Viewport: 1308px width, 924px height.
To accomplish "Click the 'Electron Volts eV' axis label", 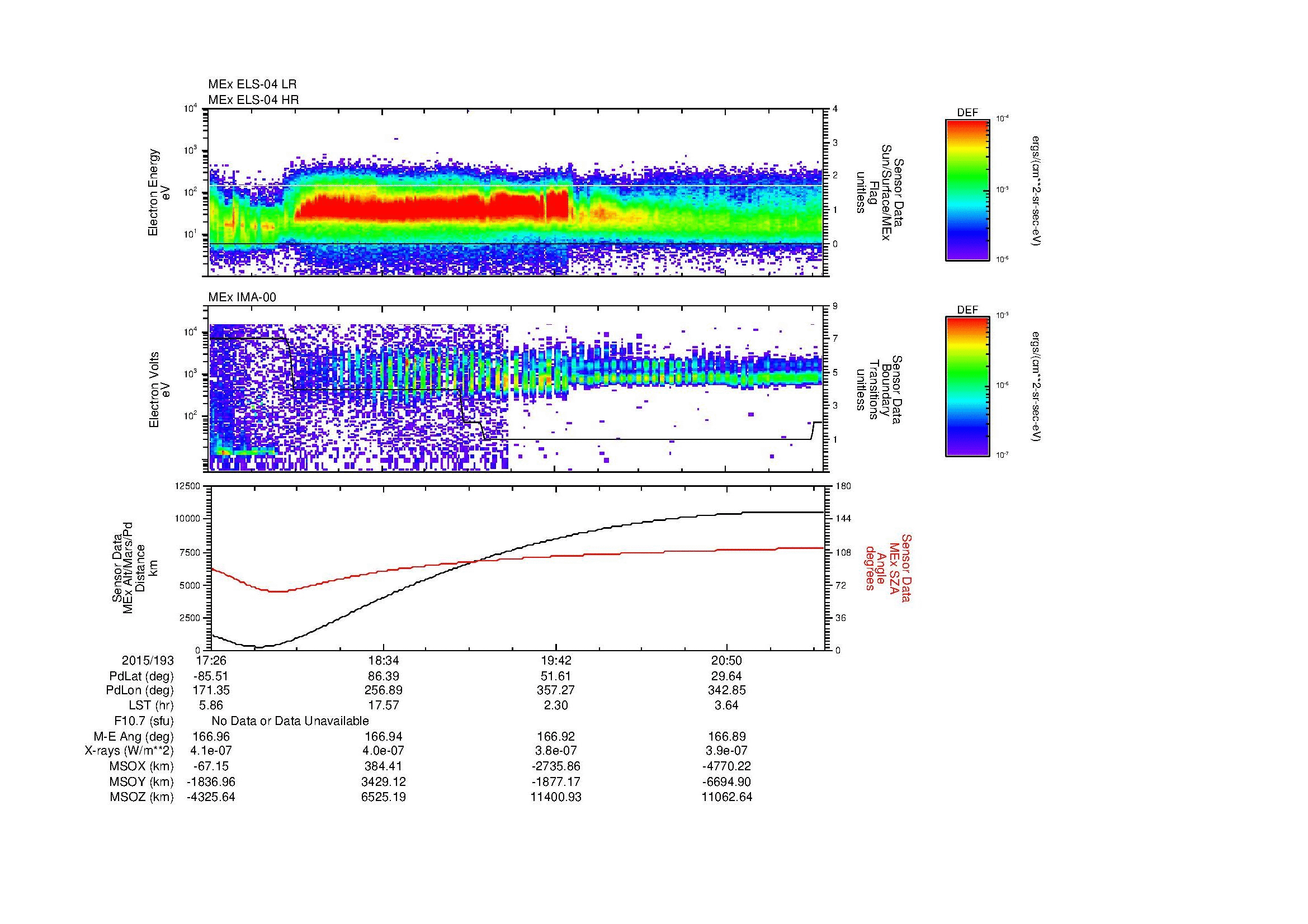I will click(159, 390).
